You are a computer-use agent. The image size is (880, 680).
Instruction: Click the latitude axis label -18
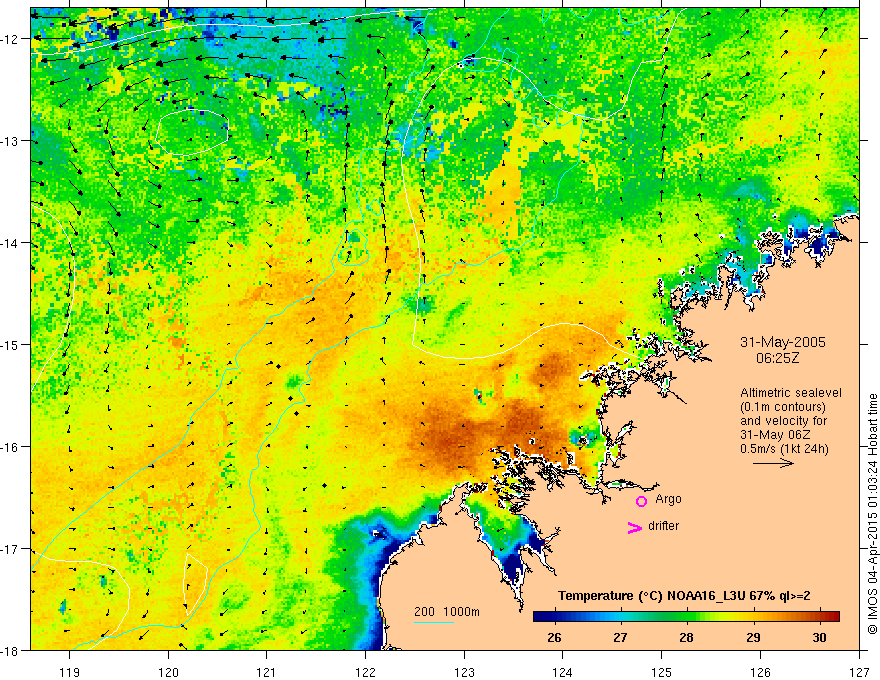click(11, 650)
